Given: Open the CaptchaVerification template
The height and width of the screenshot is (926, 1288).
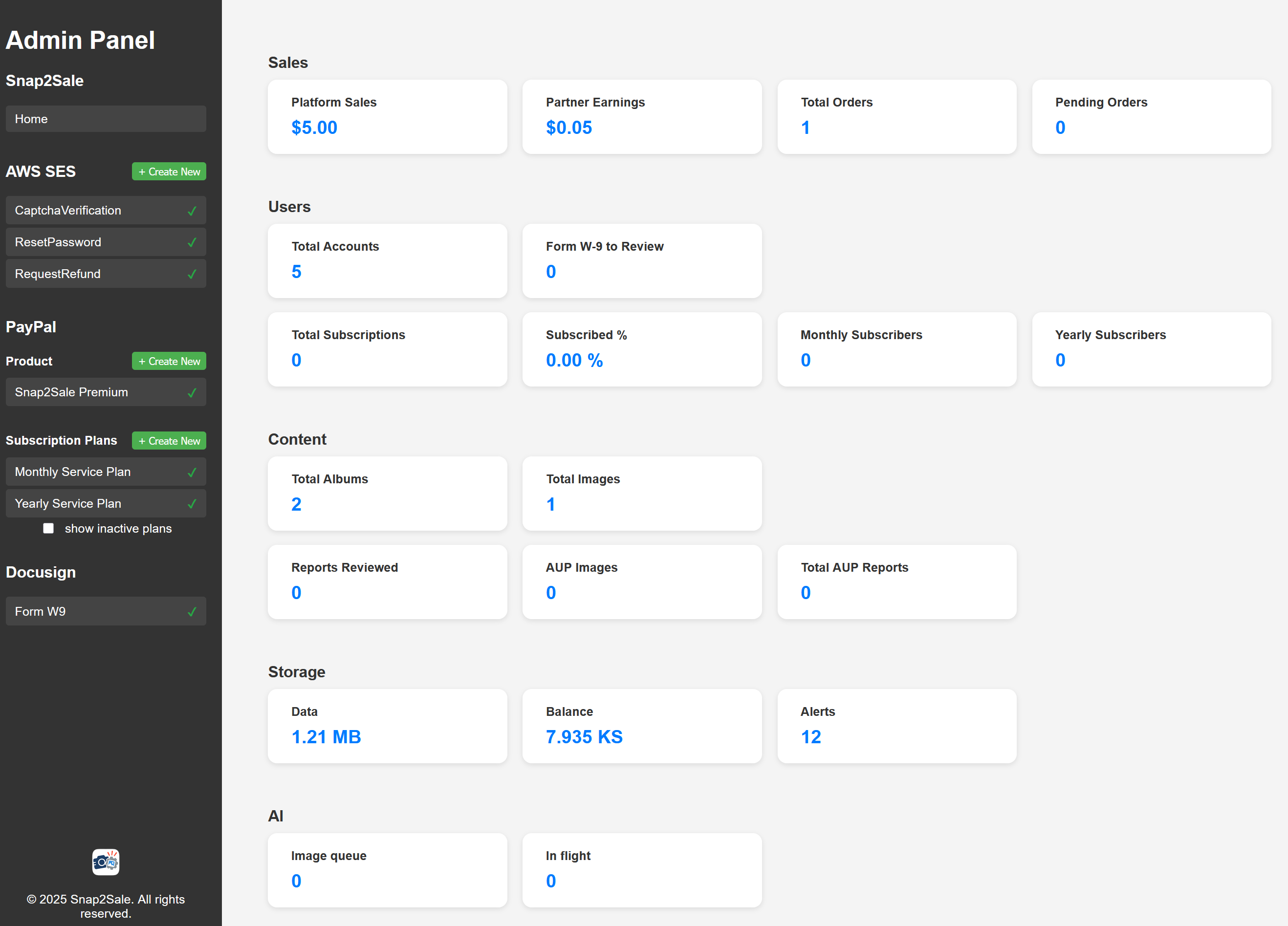Looking at the screenshot, I should coord(106,211).
